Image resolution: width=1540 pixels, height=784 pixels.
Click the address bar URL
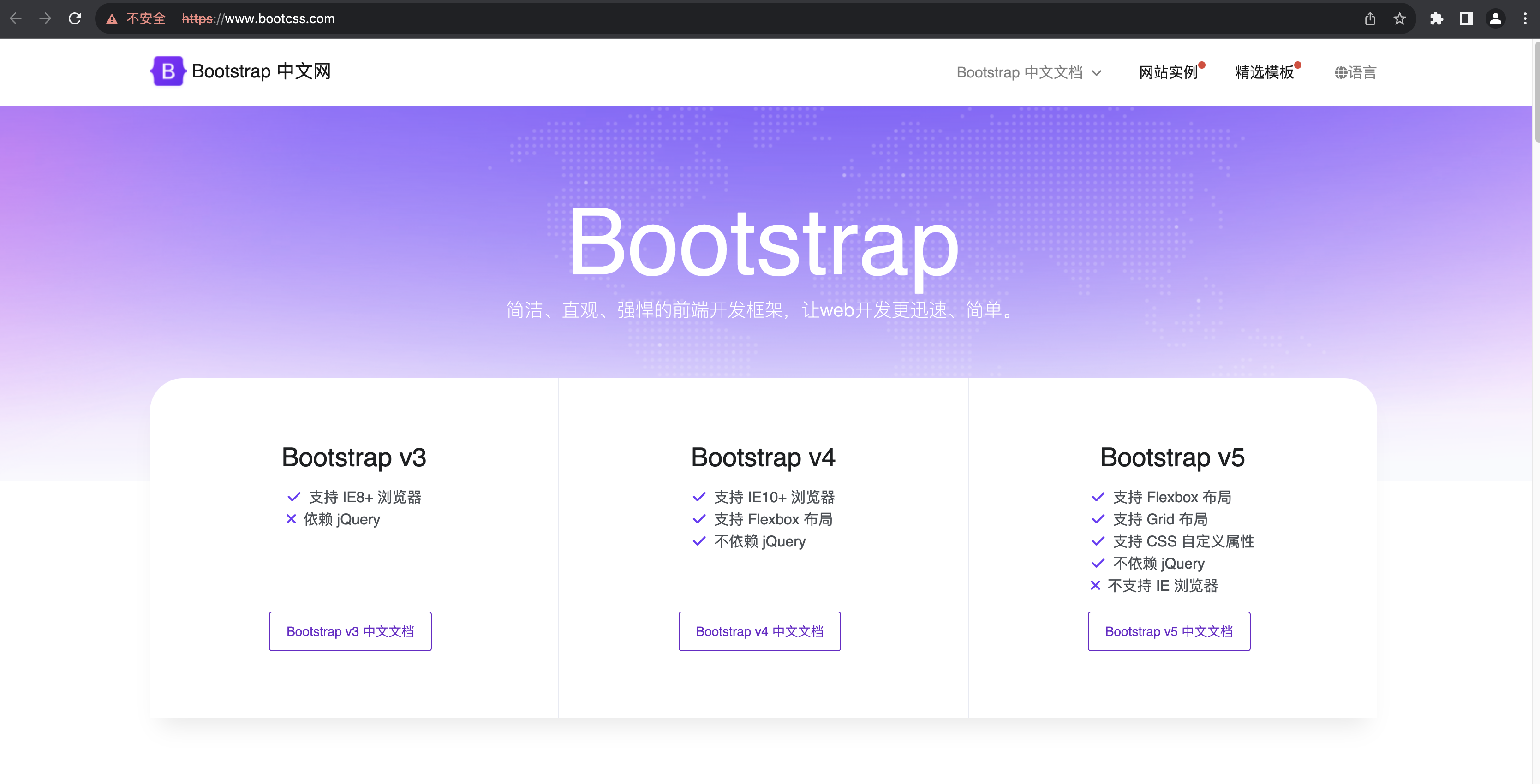pos(258,19)
